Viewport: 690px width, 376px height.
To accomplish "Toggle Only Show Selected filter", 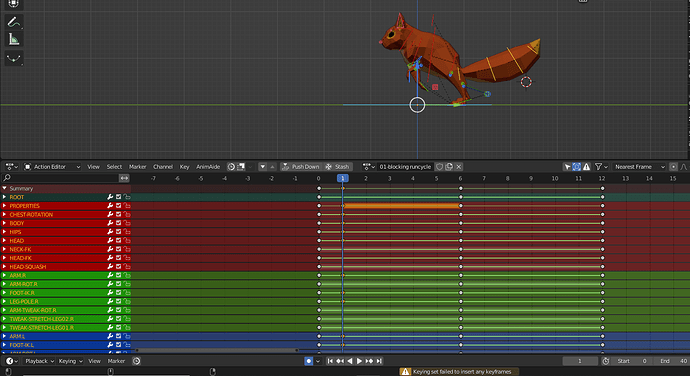I will click(x=567, y=167).
